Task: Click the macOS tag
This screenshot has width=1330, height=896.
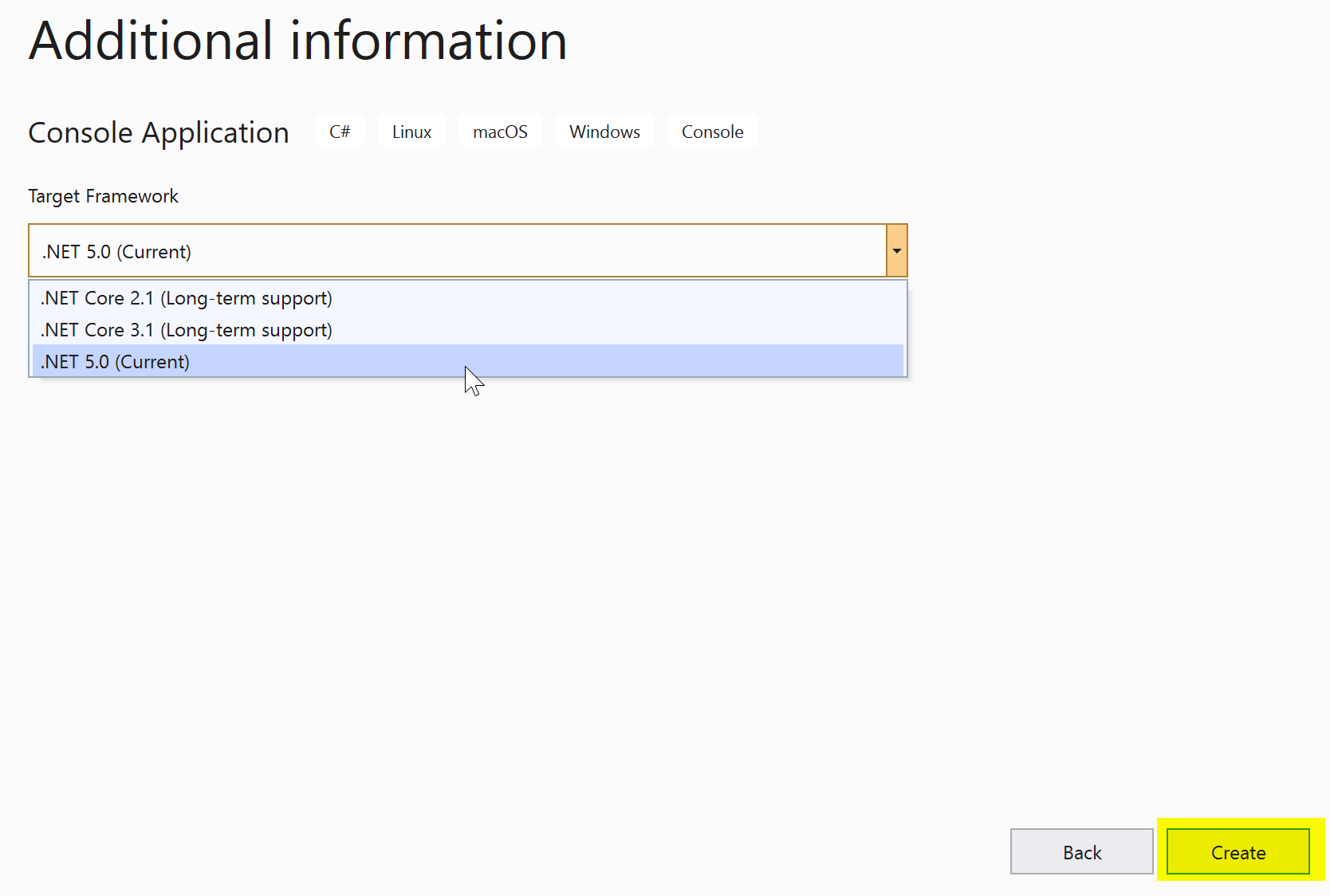Action: [500, 132]
